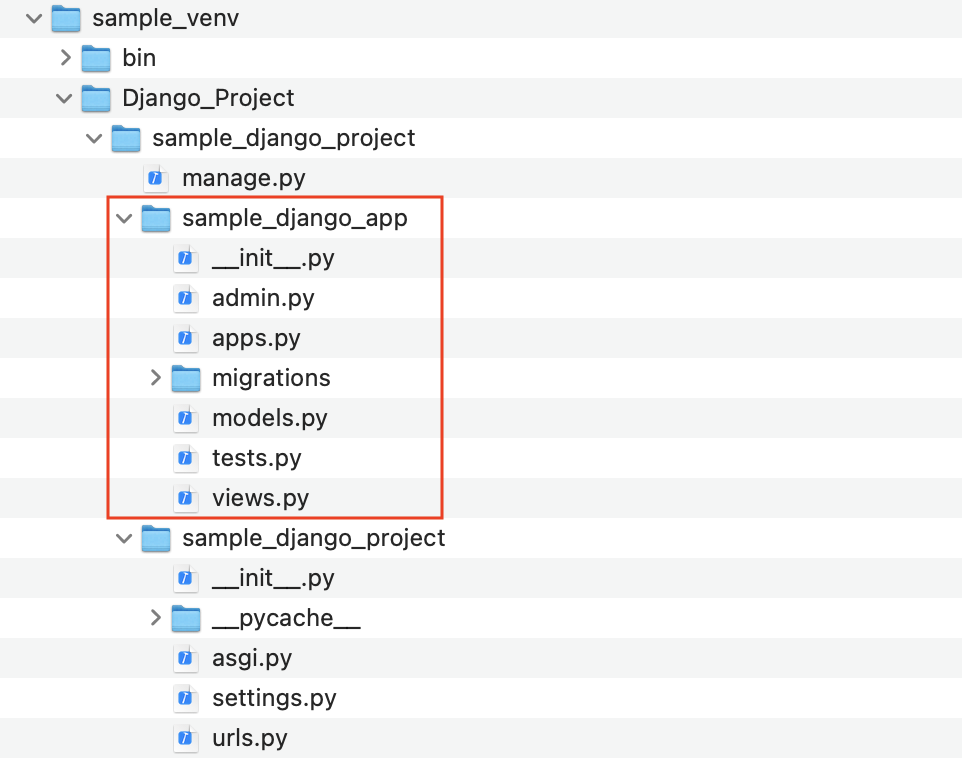
Task: Click the settings.py file icon
Action: 186,698
